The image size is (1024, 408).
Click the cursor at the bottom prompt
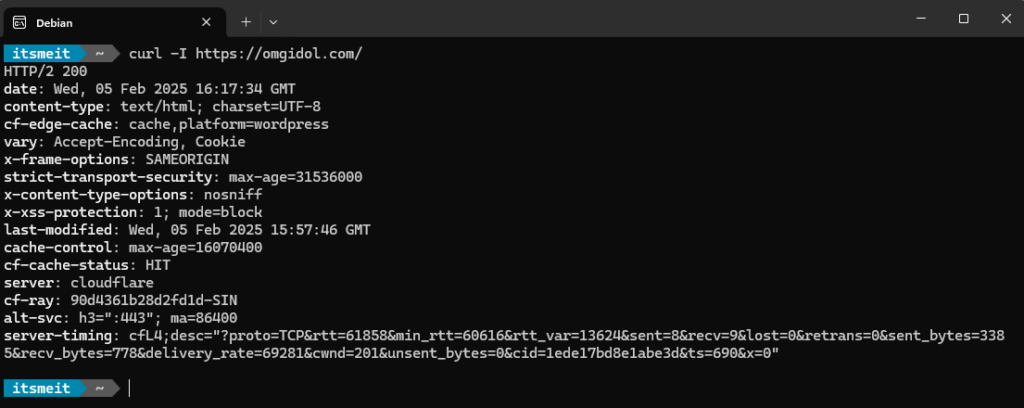129,387
